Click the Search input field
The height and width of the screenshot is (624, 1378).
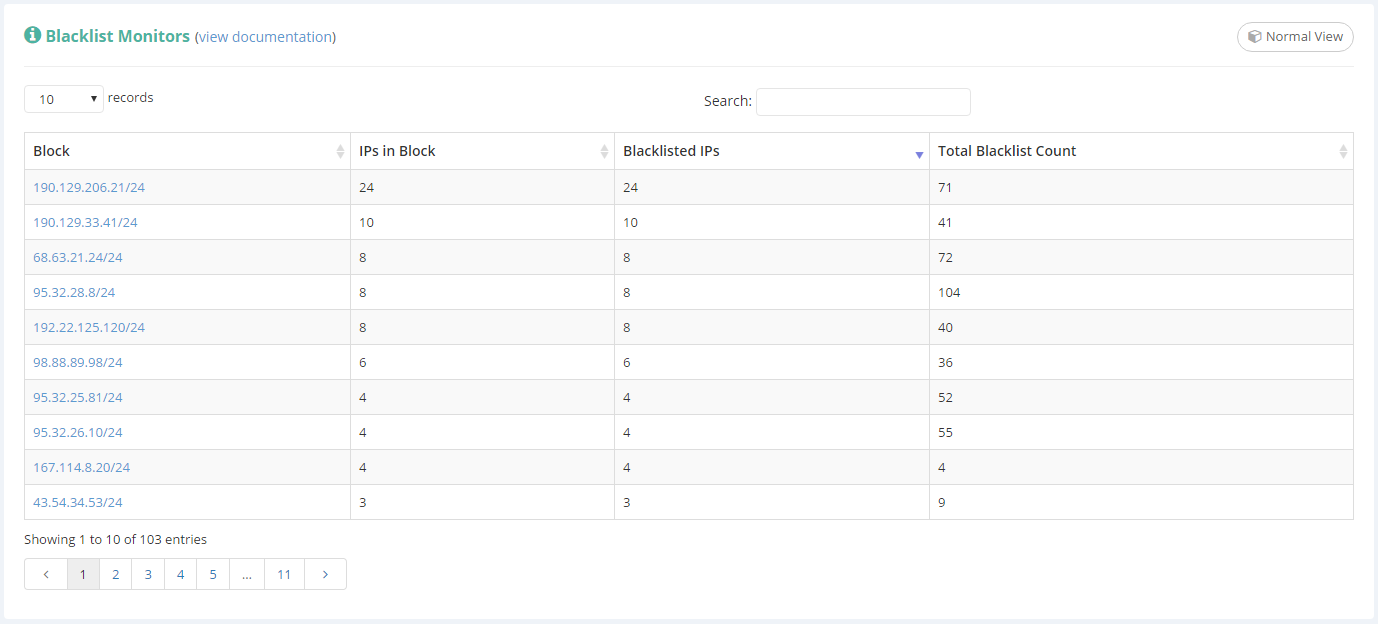click(x=863, y=101)
